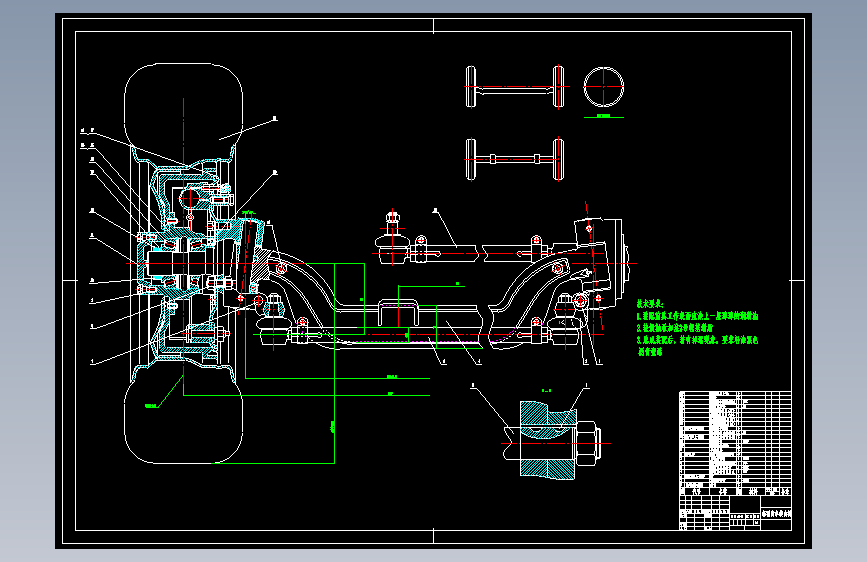867x562 pixels.
Task: Select the upper tire outline of the wheel
Action: pyautogui.click(x=184, y=112)
